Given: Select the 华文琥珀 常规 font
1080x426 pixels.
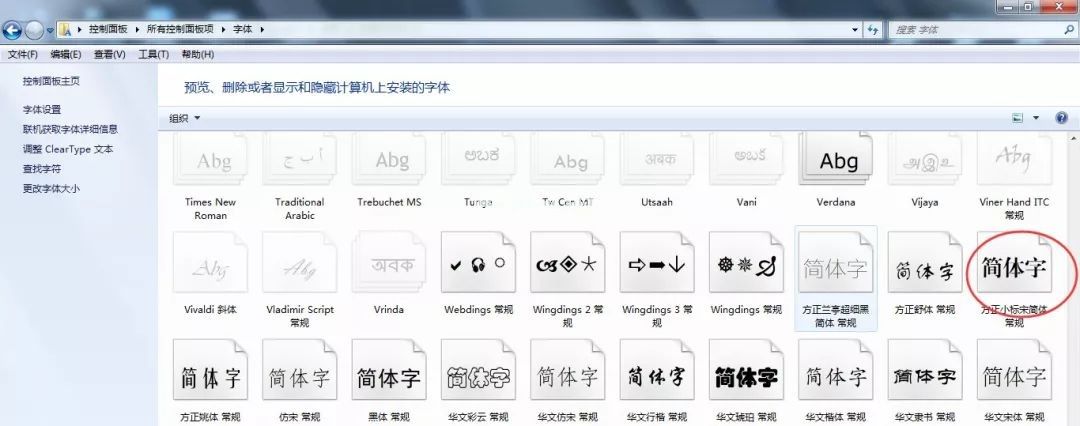Looking at the screenshot, I should coord(747,377).
